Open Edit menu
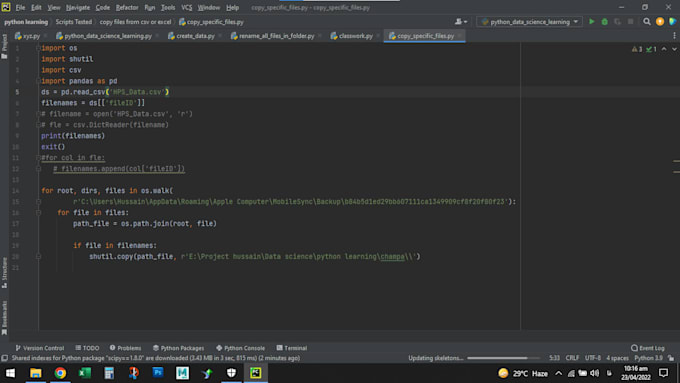The height and width of the screenshot is (383, 680). click(x=36, y=7)
